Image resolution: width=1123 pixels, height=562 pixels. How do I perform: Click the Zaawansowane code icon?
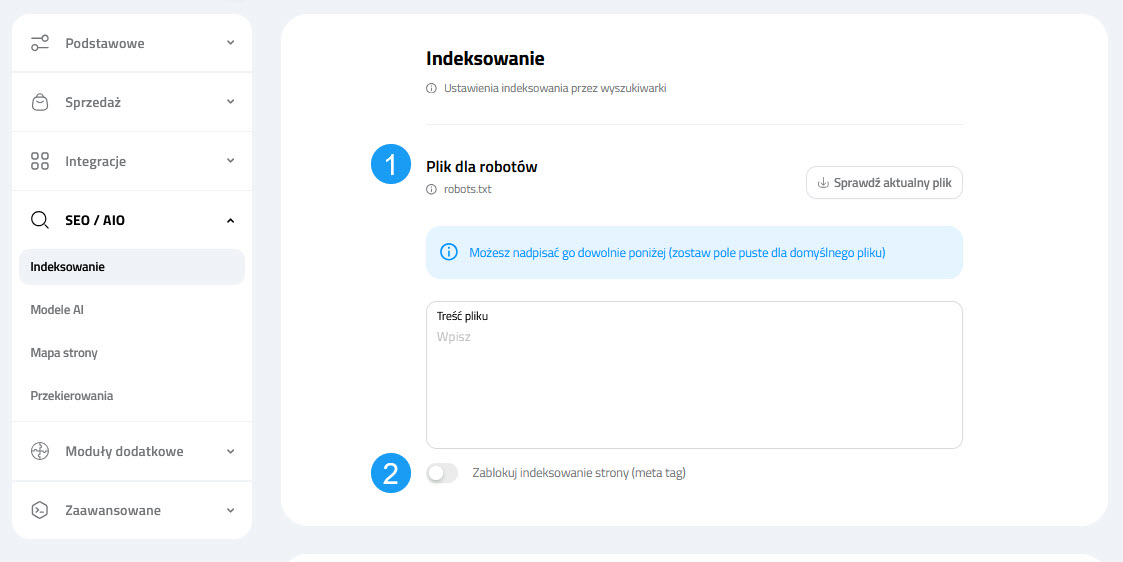tap(40, 510)
